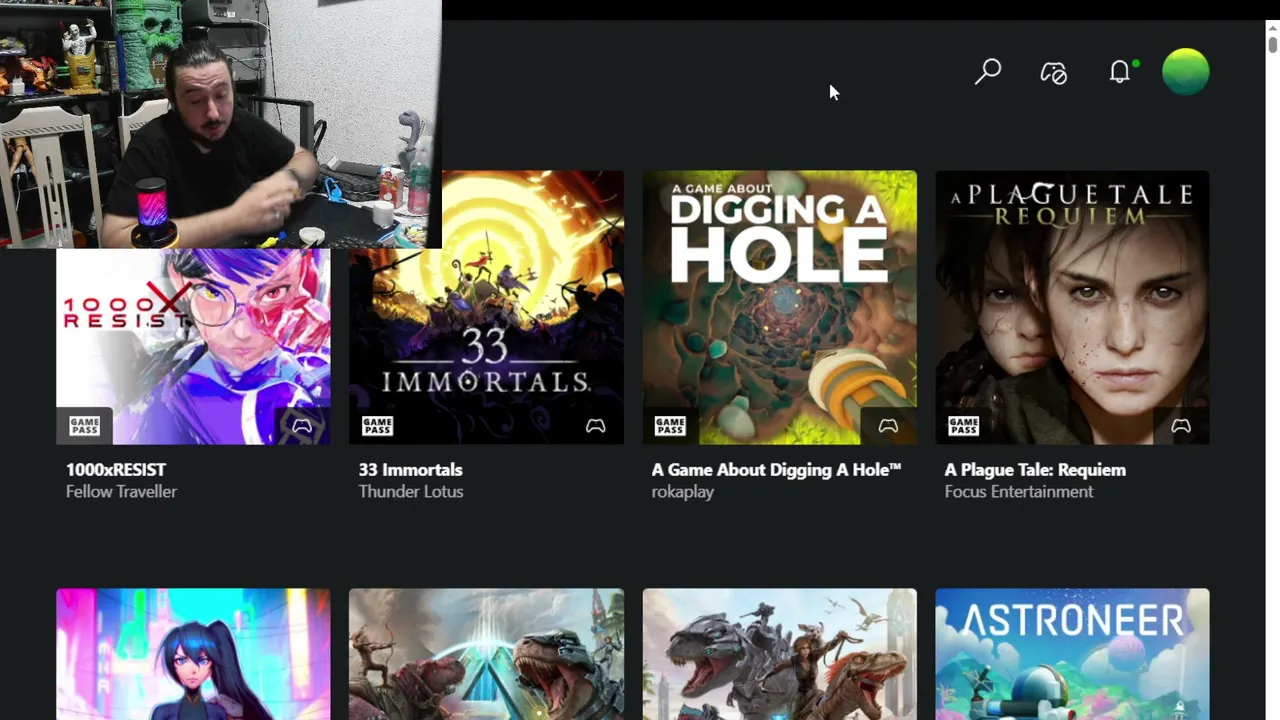Open the notifications bell
The width and height of the screenshot is (1280, 720).
pos(1121,72)
